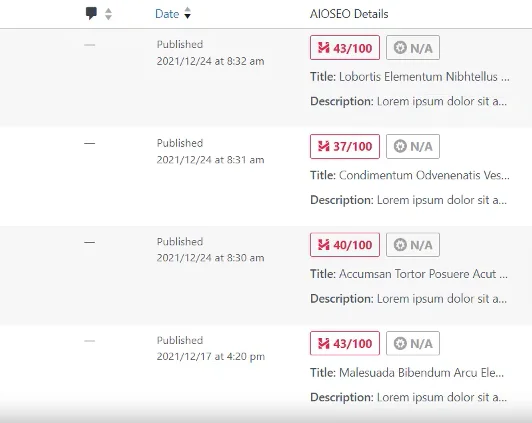Click the 43/100 score for Malesuada post
This screenshot has height=423, width=532.
345,344
